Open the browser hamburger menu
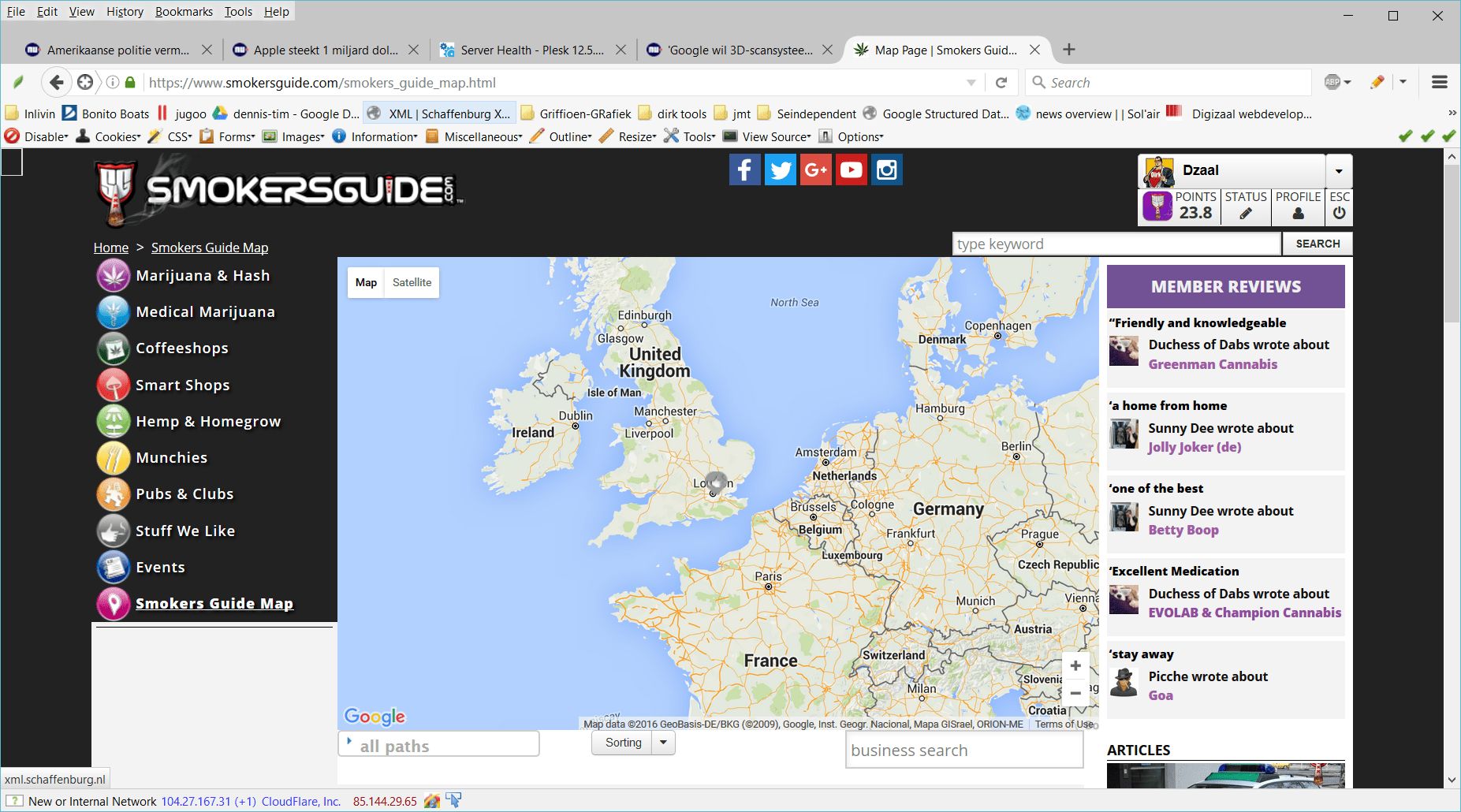Image resolution: width=1461 pixels, height=812 pixels. click(1440, 82)
